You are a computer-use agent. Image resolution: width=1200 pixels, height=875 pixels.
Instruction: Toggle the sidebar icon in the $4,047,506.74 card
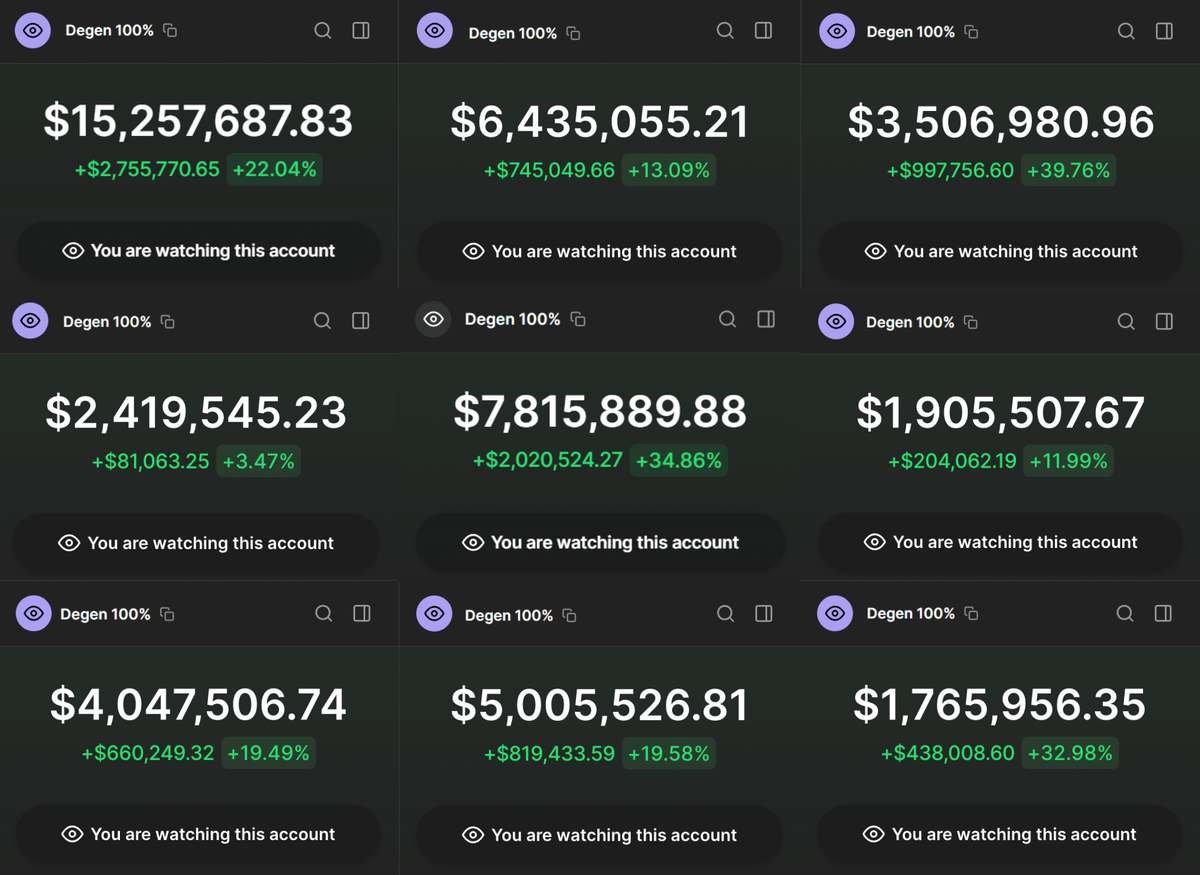click(362, 613)
